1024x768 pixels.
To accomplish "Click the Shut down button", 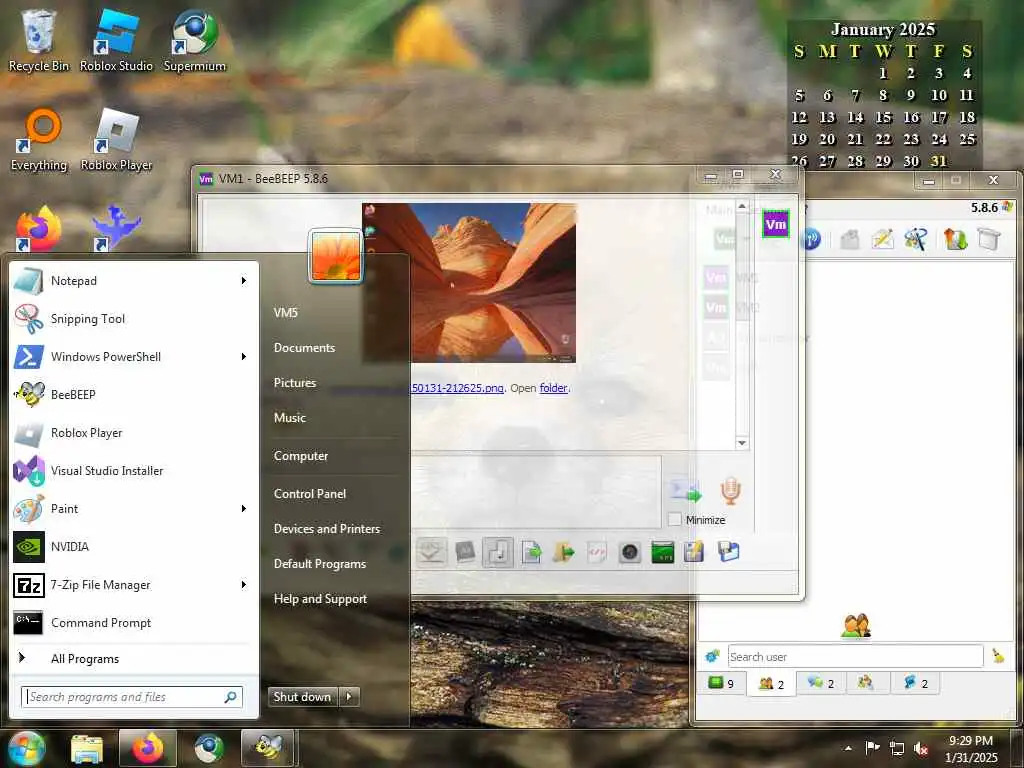I will click(303, 697).
